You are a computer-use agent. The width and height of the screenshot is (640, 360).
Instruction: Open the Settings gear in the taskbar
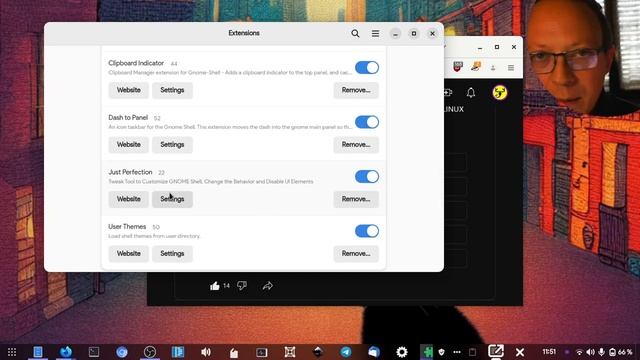click(x=402, y=352)
